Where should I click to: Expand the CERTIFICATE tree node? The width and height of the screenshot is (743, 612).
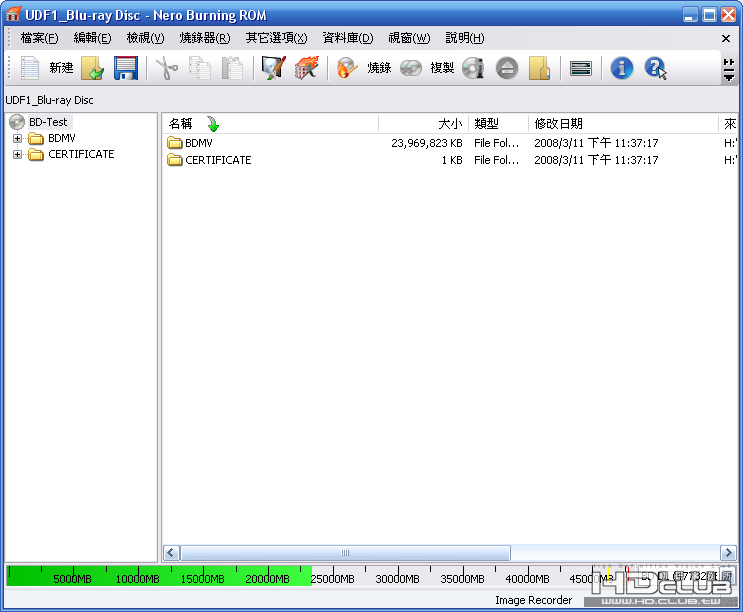click(18, 154)
